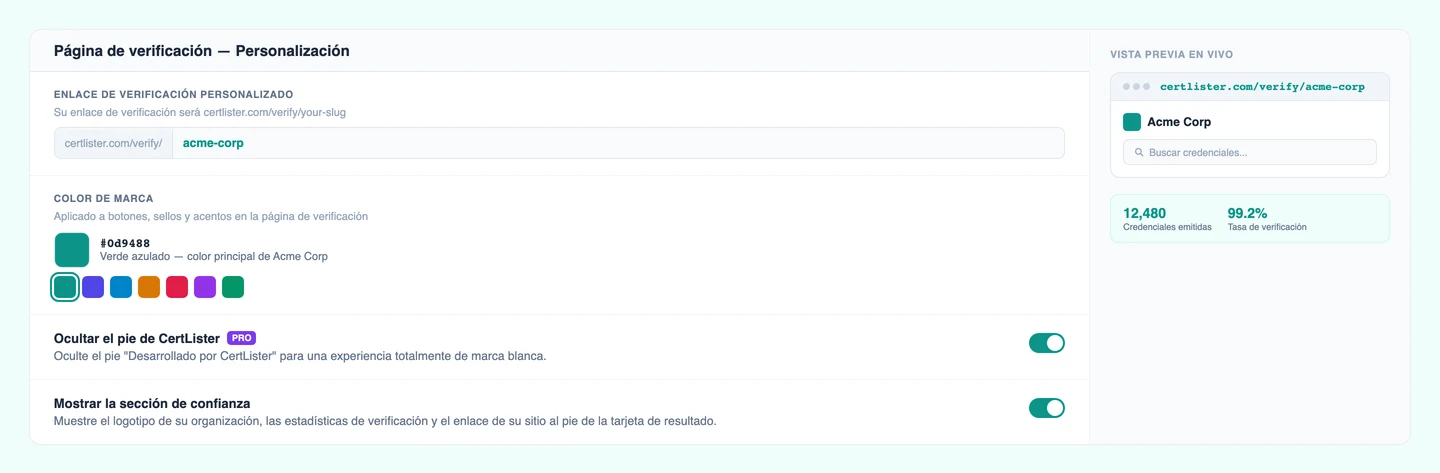Click the Enlace de verificación personalizado label

(x=174, y=94)
